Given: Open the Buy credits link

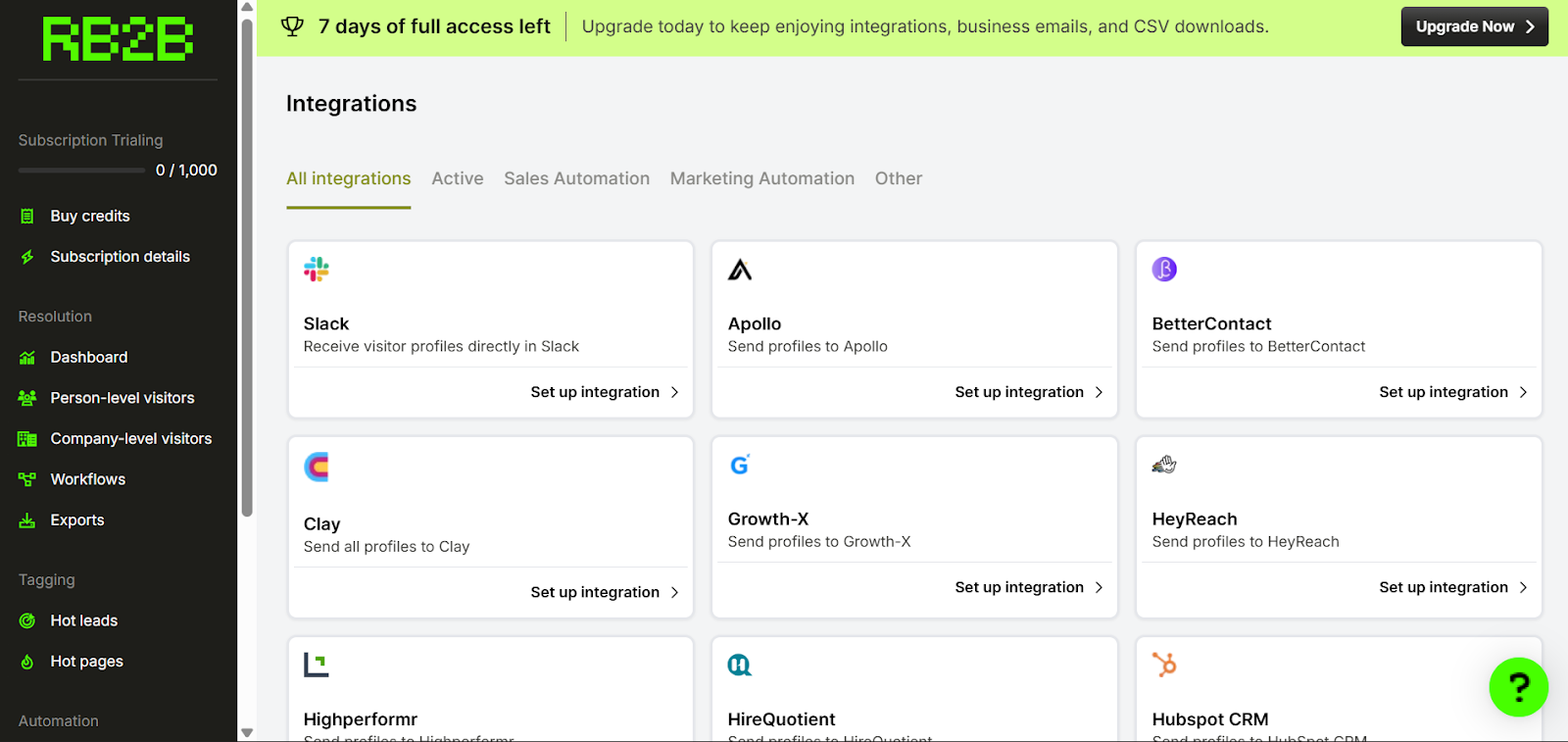Looking at the screenshot, I should pos(89,216).
